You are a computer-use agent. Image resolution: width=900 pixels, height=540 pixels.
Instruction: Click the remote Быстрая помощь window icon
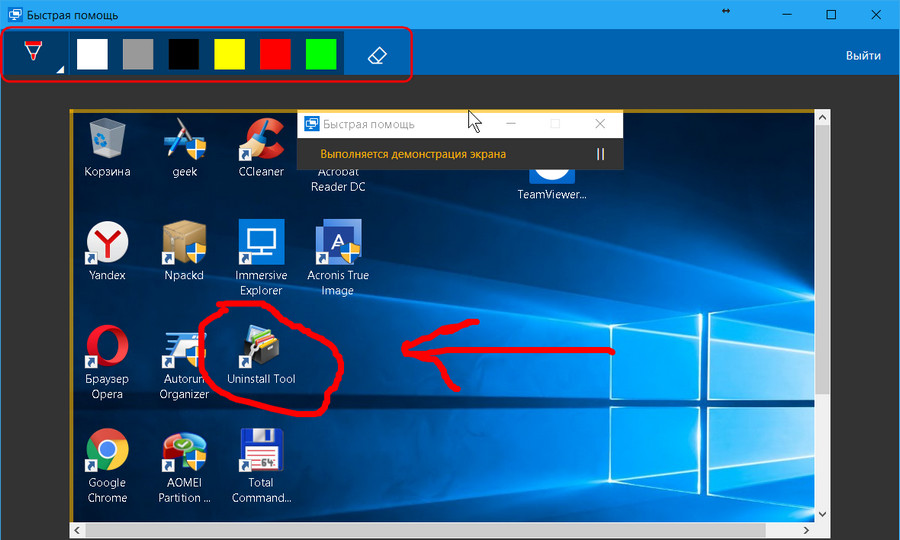coord(312,123)
